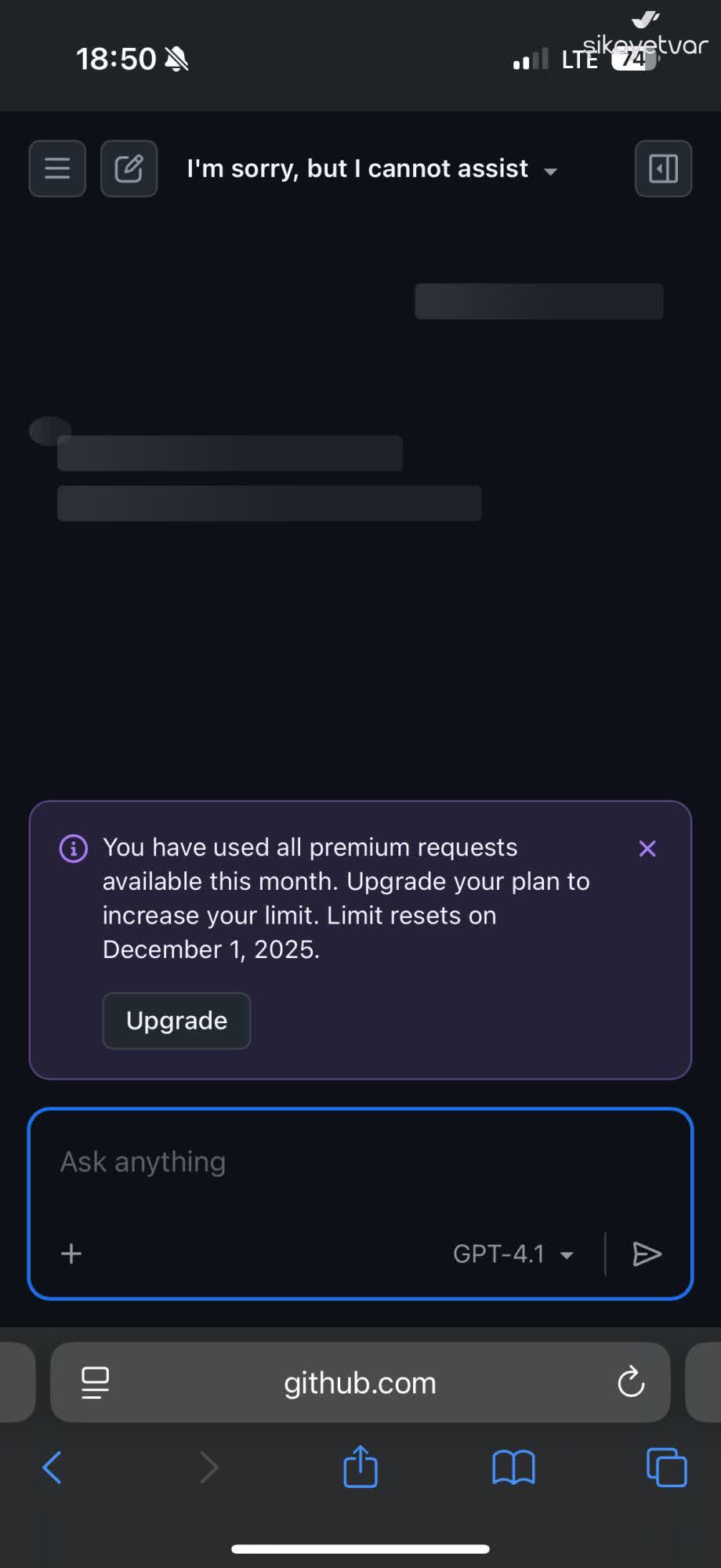The image size is (721, 1568).
Task: Open Safari page settings menu icon
Action: 96,1383
